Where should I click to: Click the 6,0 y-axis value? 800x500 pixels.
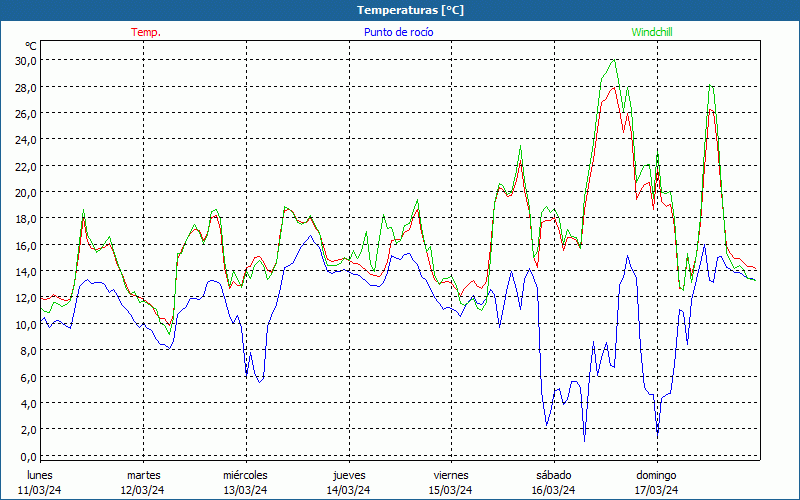(28, 377)
